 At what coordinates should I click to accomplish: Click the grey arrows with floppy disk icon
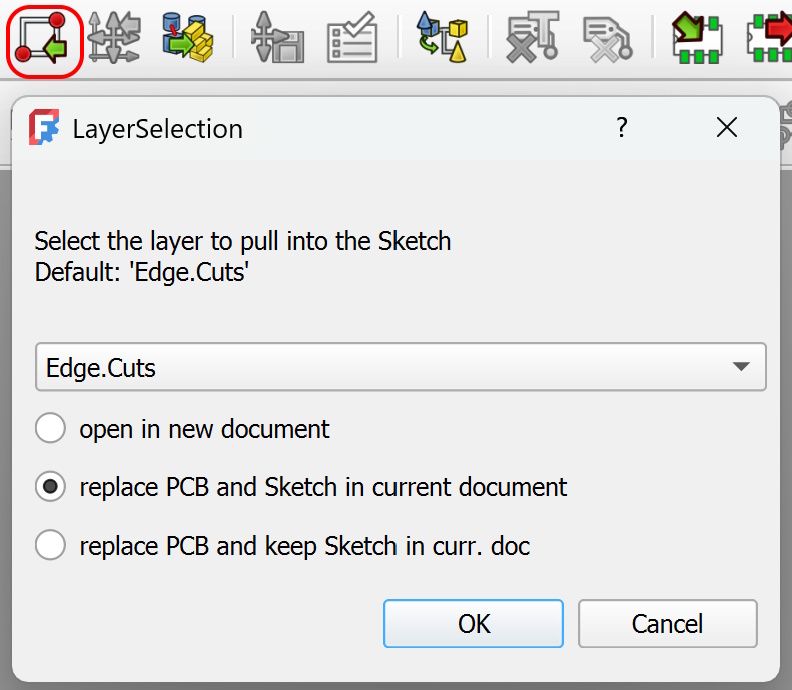point(276,39)
